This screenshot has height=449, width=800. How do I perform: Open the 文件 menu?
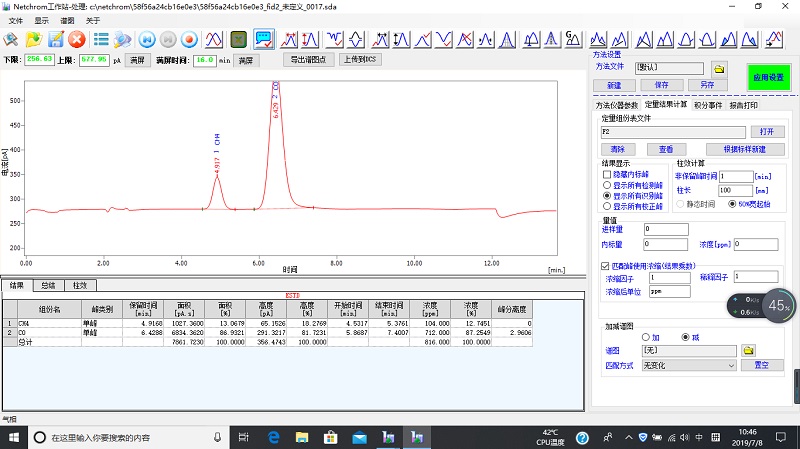pyautogui.click(x=16, y=21)
